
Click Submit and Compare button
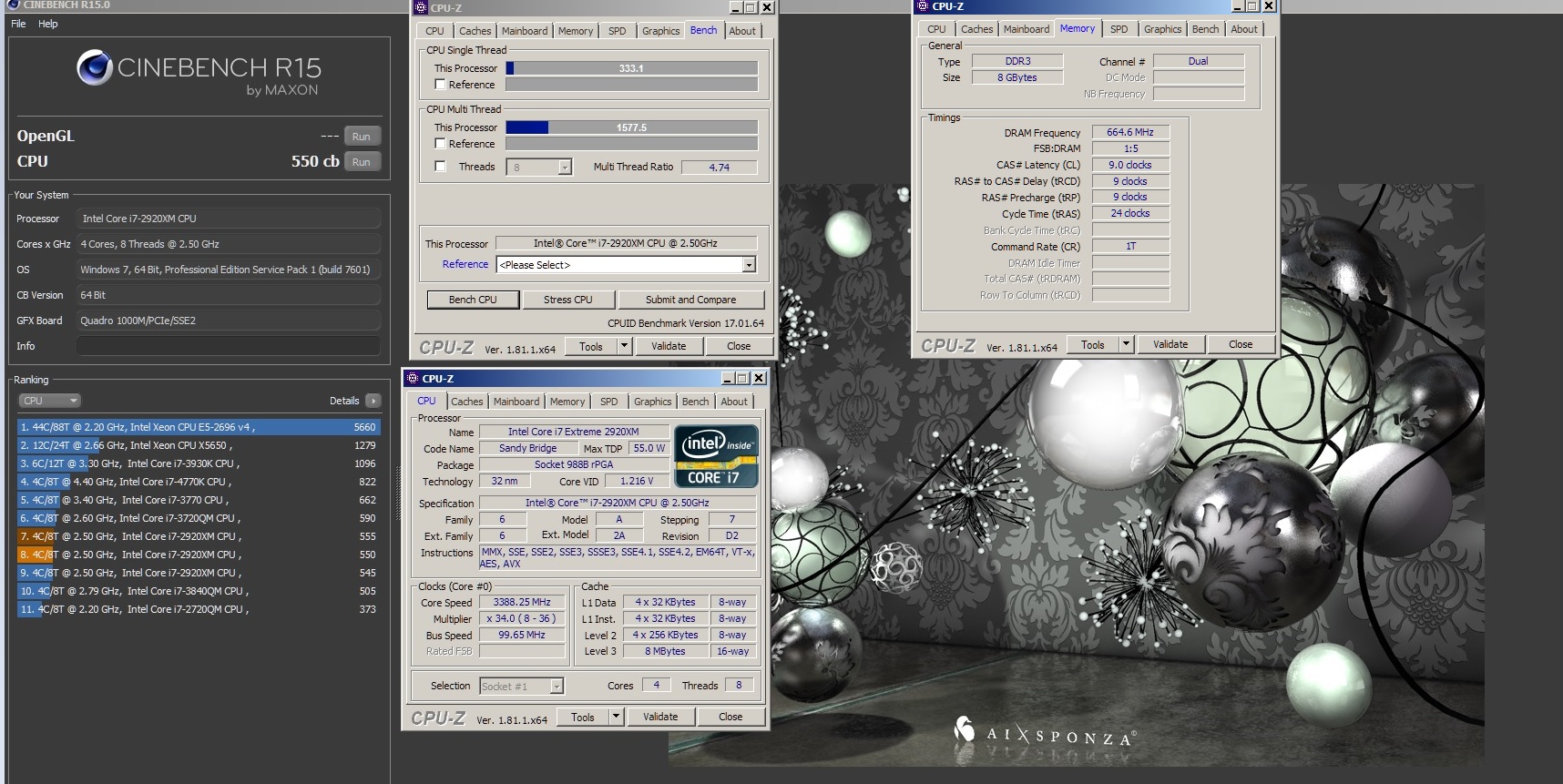(690, 300)
